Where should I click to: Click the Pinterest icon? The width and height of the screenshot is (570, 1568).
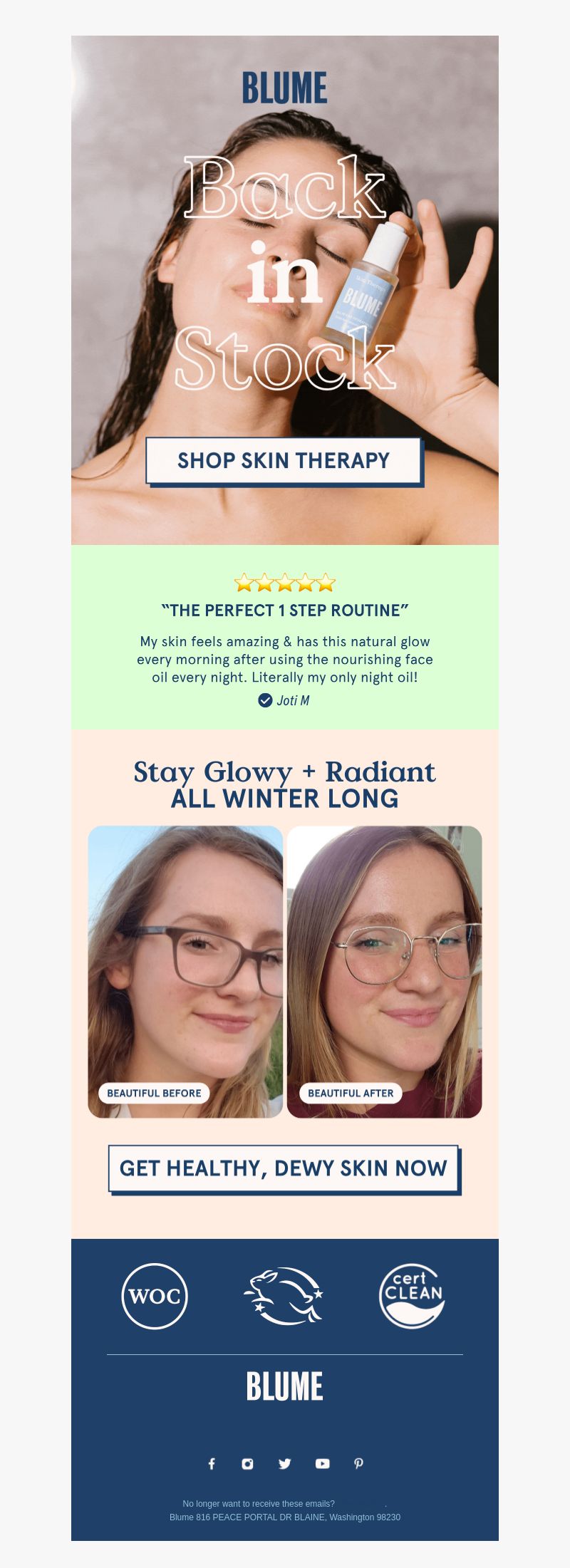point(358,1463)
